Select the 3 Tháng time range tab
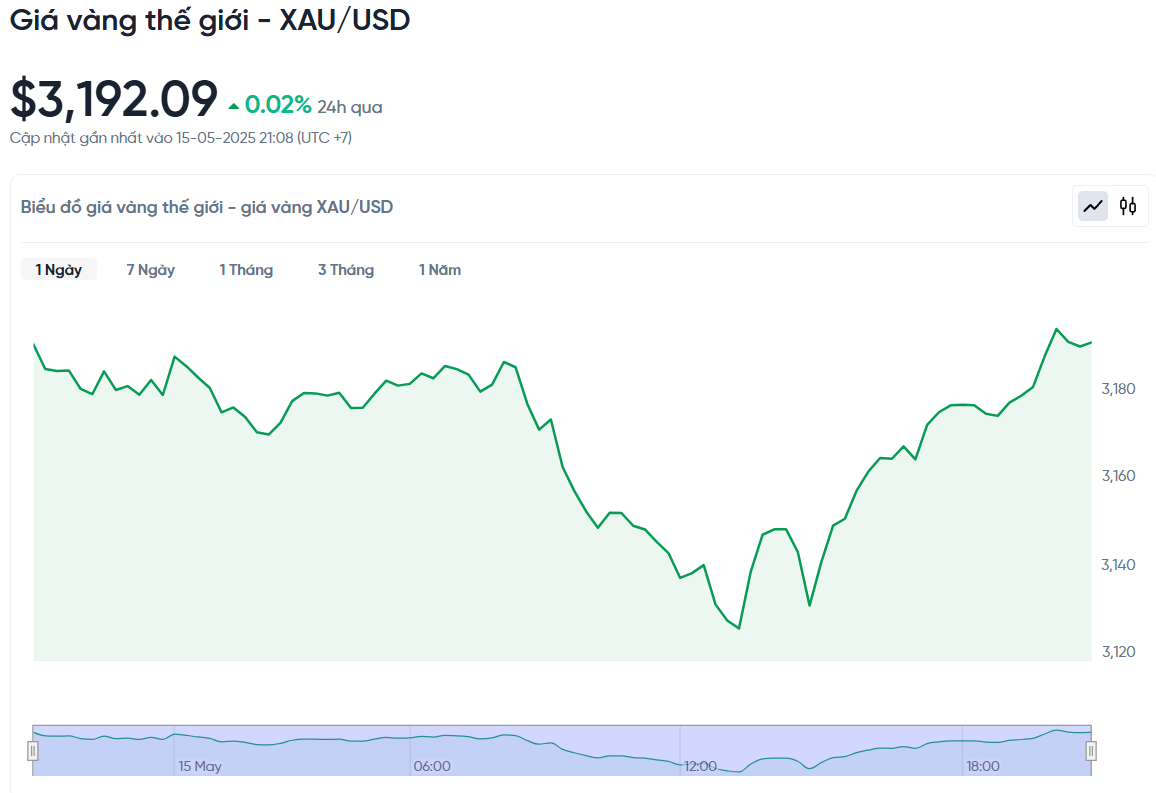1156x793 pixels. (x=346, y=270)
